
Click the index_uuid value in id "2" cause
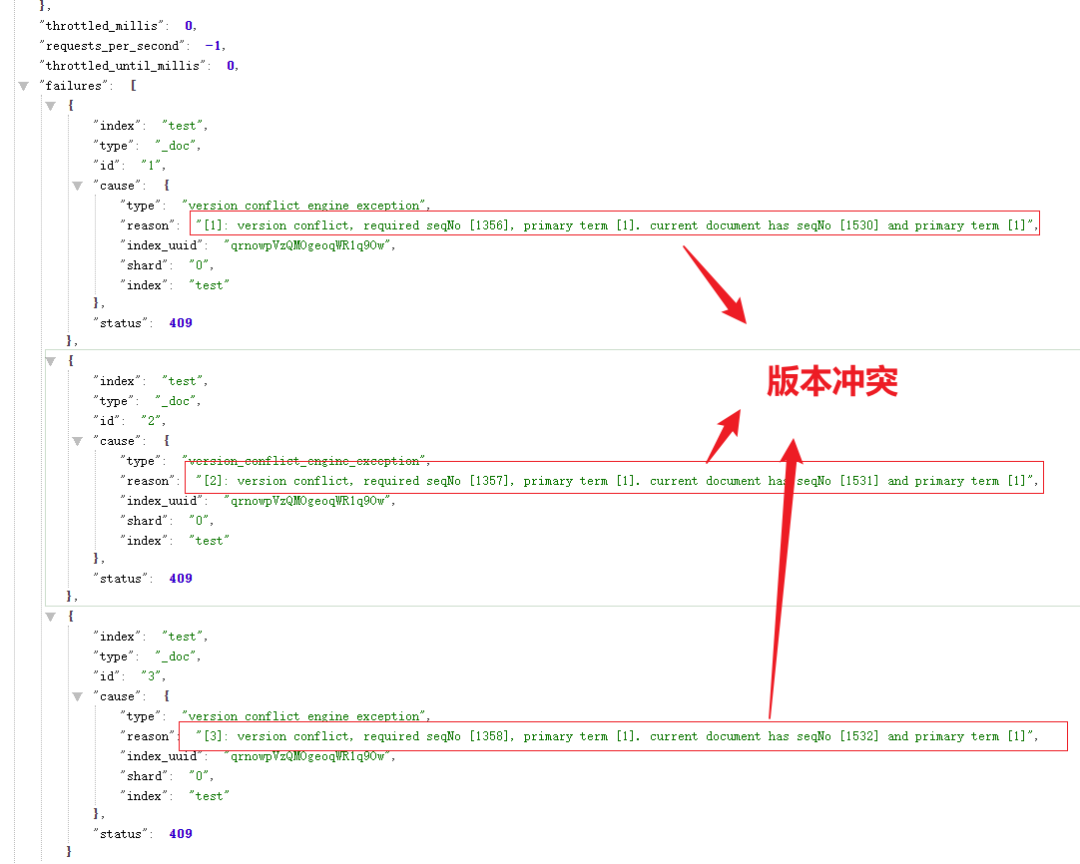tap(308, 501)
